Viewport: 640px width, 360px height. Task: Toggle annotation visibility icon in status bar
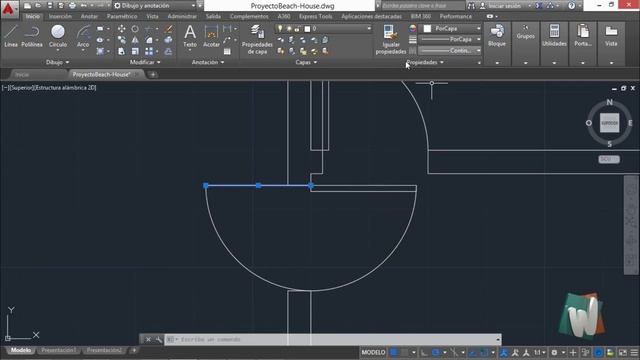[x=504, y=352]
